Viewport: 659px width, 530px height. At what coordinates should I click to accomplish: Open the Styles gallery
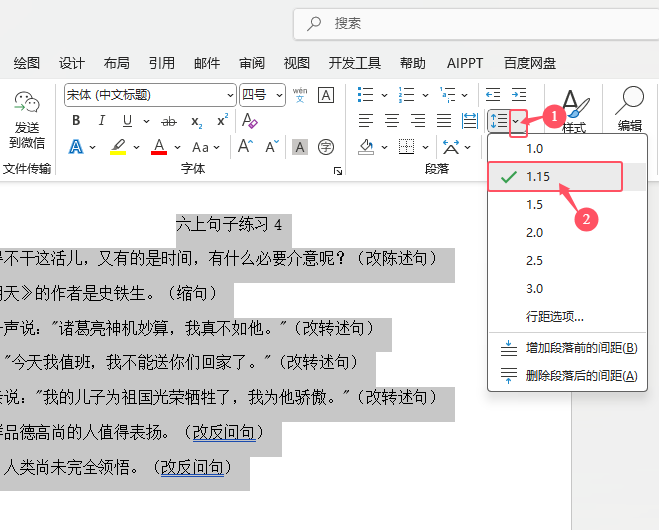click(574, 111)
